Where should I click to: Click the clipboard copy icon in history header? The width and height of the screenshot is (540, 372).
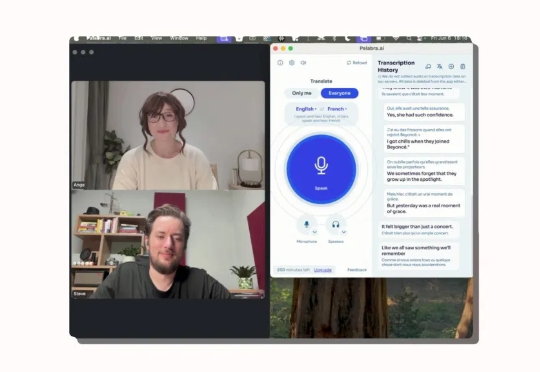(463, 66)
